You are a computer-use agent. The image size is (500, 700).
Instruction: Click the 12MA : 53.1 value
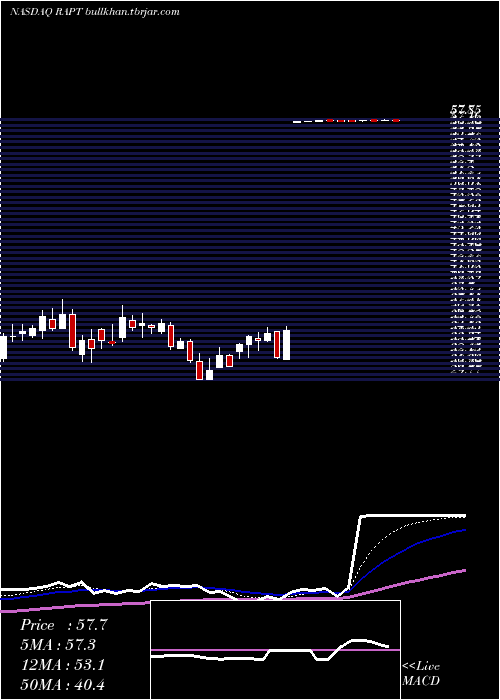62,665
